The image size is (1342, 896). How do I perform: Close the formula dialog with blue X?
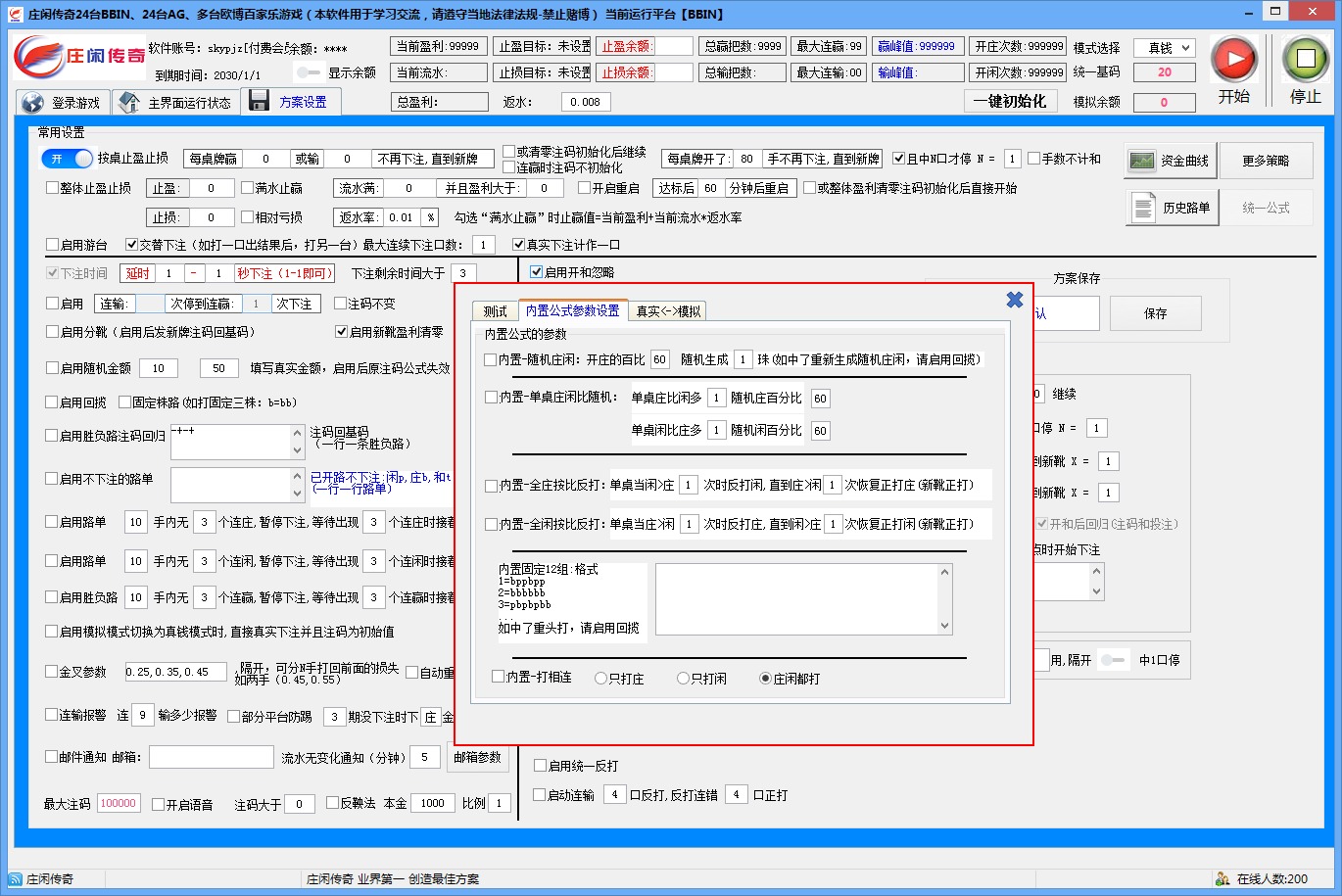coord(1014,300)
